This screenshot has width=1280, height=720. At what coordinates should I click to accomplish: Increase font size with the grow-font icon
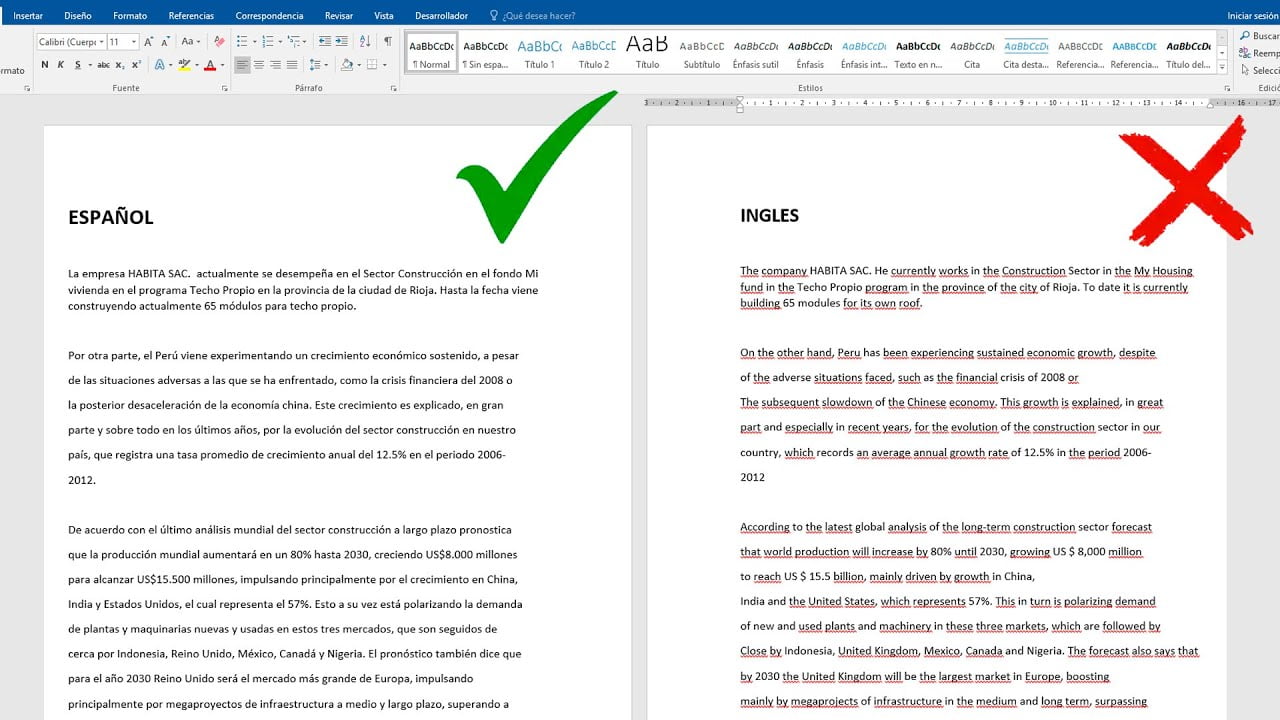pos(149,42)
